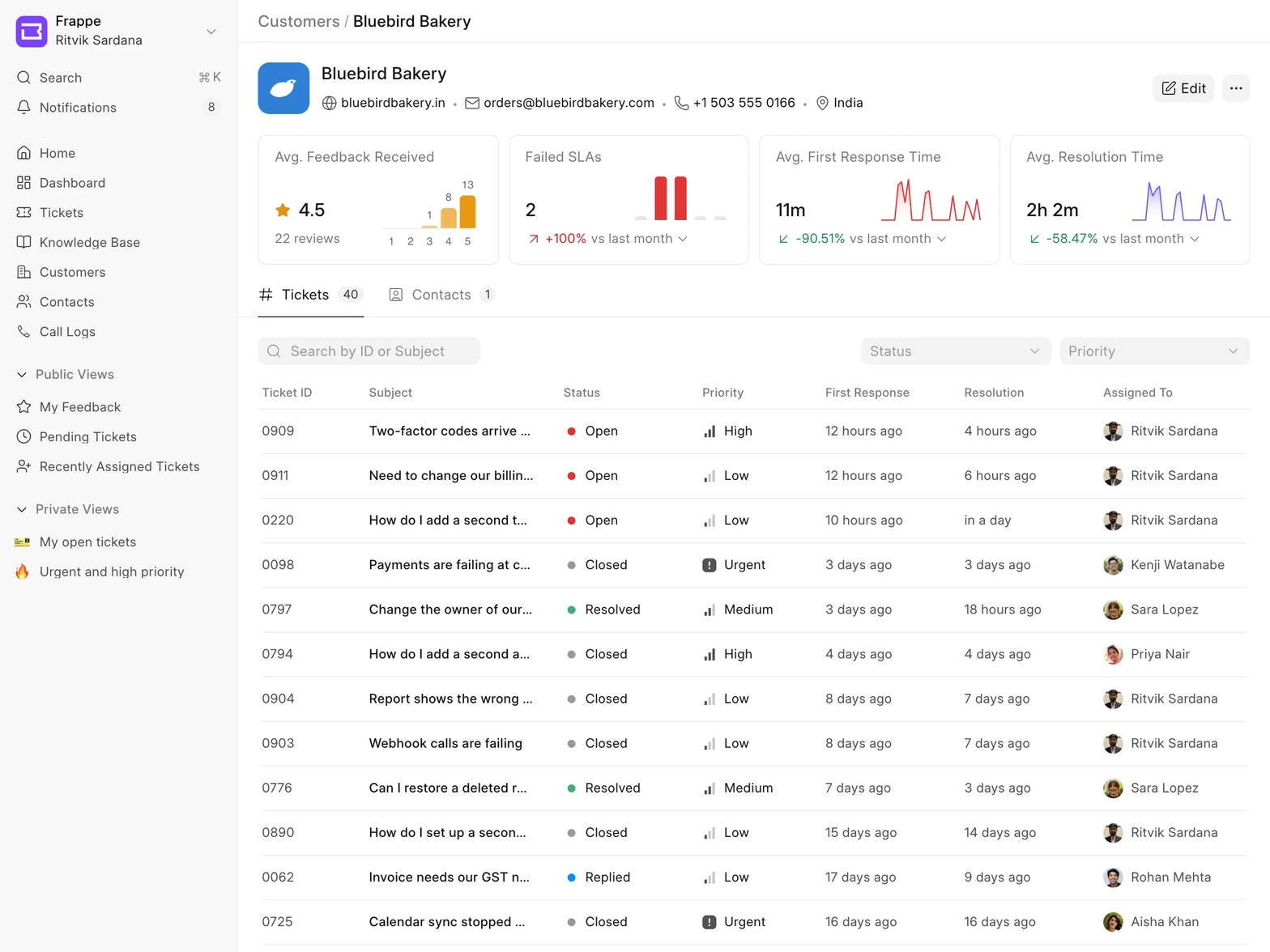1270x952 pixels.
Task: Click the First Response column header
Action: (867, 393)
